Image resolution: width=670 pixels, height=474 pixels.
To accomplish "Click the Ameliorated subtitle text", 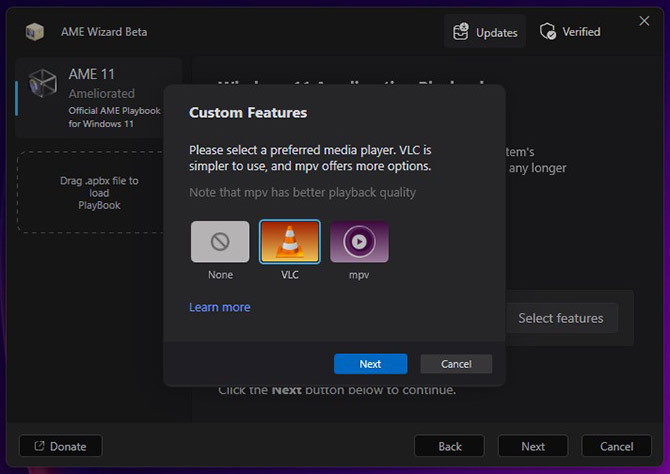I will click(102, 93).
